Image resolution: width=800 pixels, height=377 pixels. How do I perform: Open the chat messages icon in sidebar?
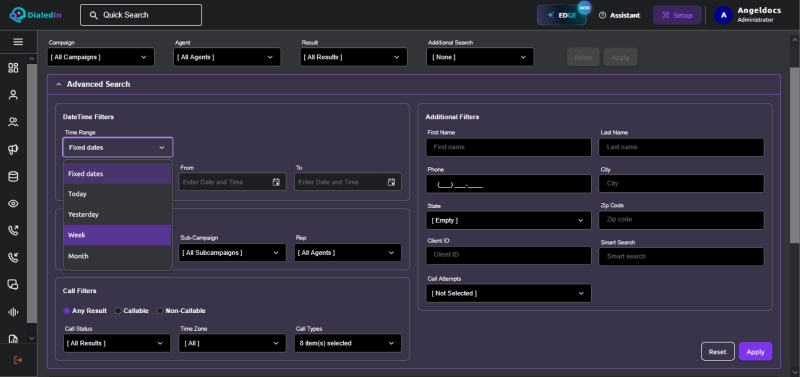pyautogui.click(x=13, y=285)
